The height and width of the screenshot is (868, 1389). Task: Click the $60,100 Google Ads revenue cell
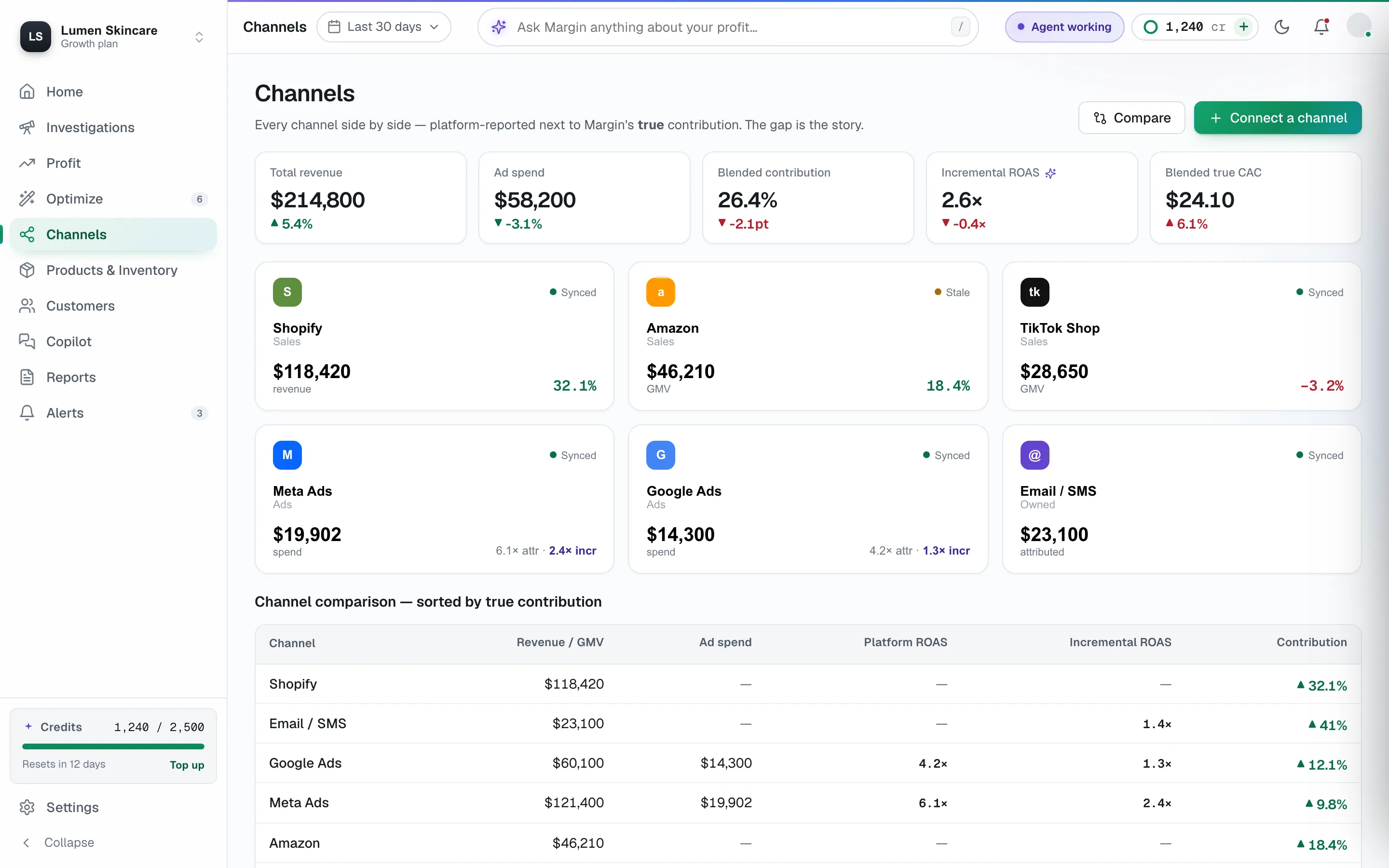[x=577, y=763]
